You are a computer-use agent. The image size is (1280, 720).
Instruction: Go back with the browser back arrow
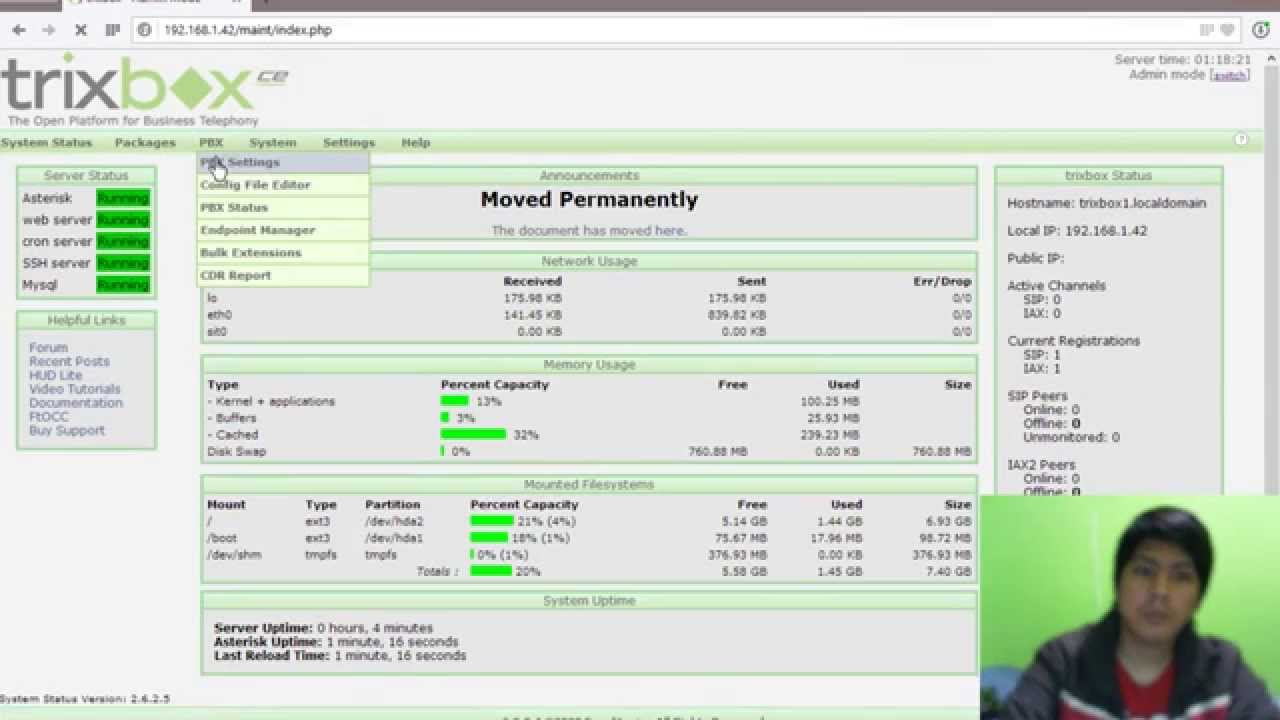tap(18, 30)
